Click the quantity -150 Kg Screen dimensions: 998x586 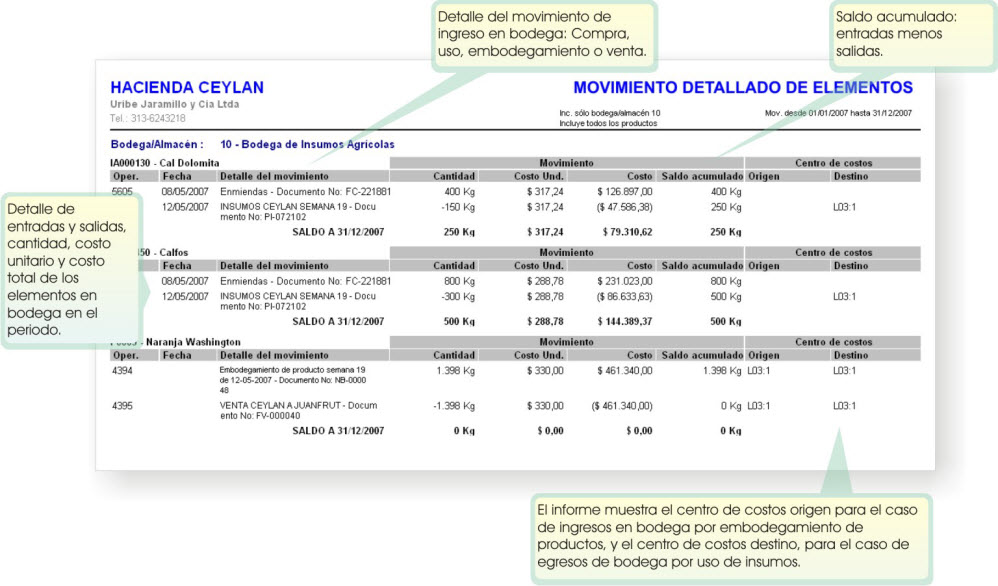(x=458, y=207)
